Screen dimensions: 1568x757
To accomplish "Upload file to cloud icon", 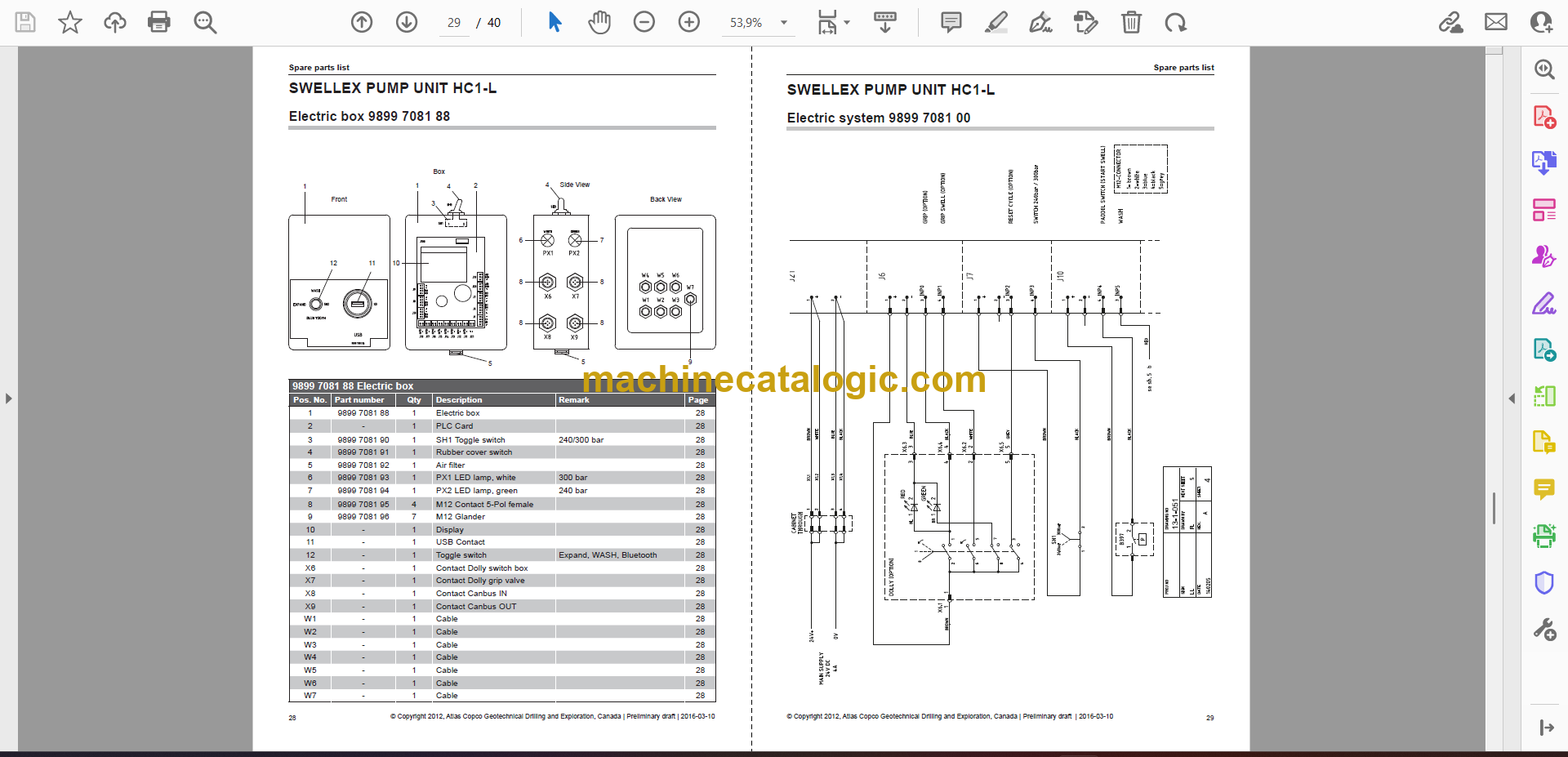I will pos(115,22).
